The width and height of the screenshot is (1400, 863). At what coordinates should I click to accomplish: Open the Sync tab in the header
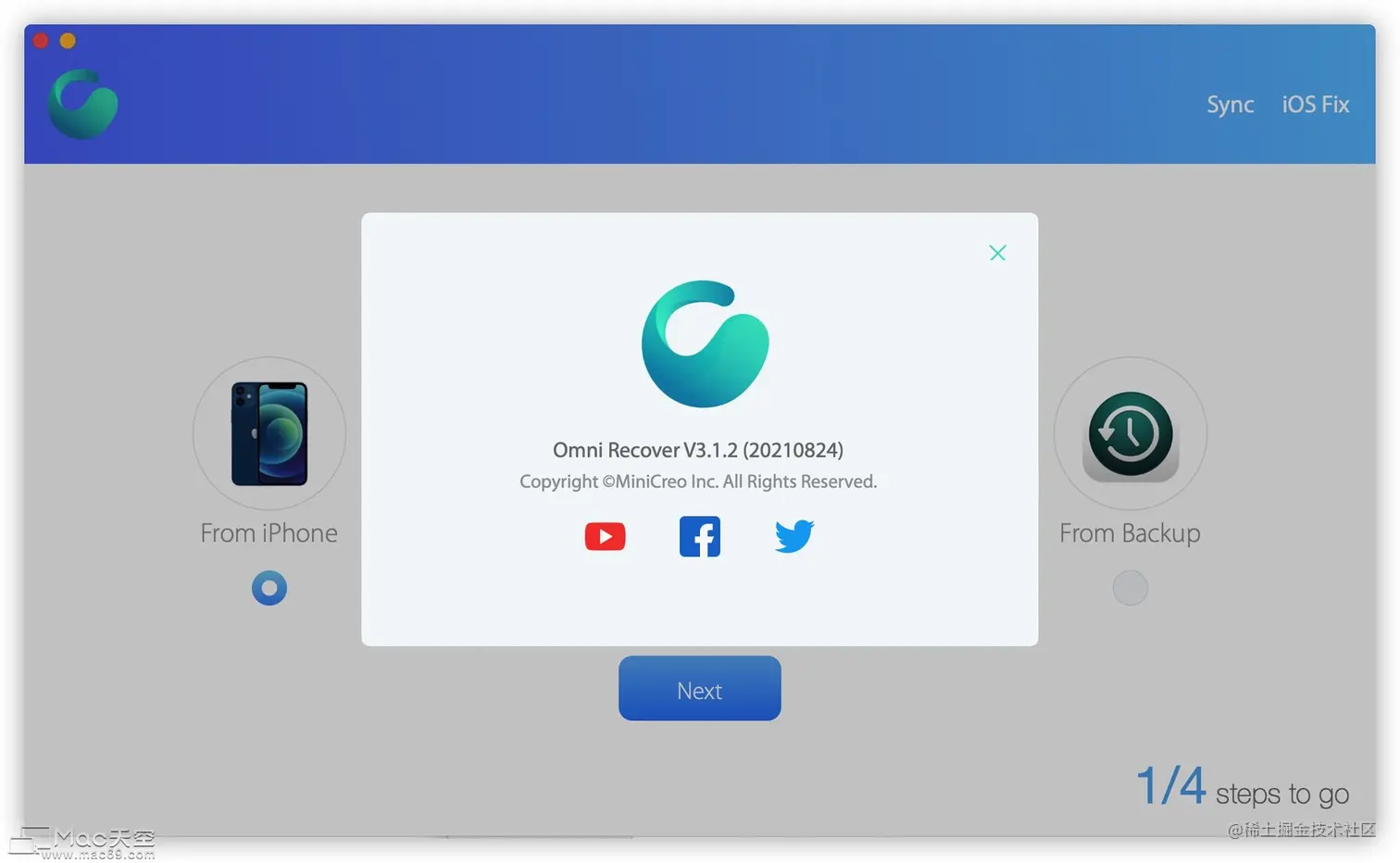point(1230,105)
